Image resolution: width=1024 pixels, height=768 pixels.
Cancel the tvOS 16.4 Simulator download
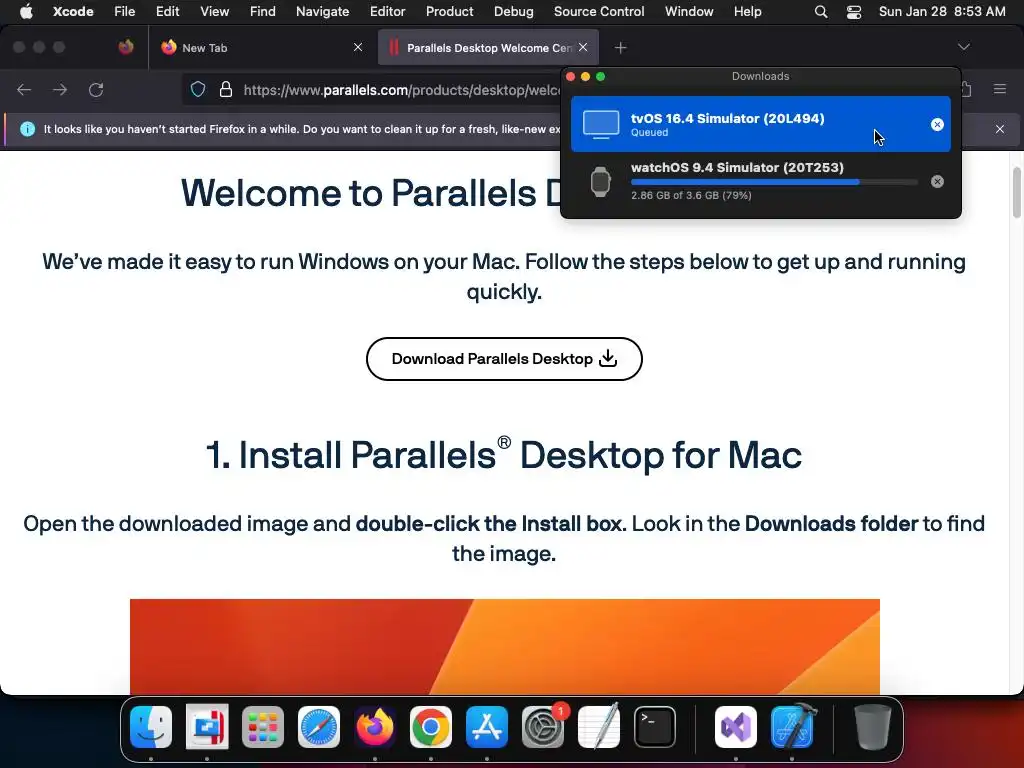(x=937, y=124)
